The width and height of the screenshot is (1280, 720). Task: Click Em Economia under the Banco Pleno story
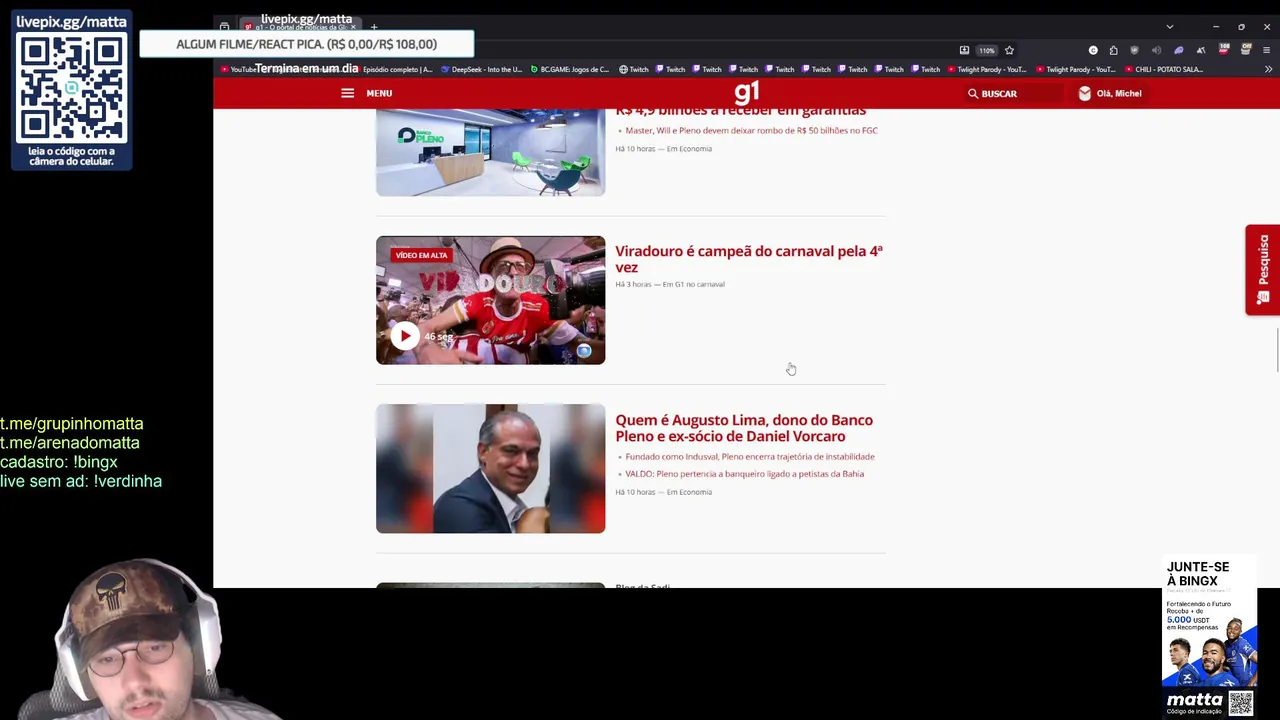689,148
